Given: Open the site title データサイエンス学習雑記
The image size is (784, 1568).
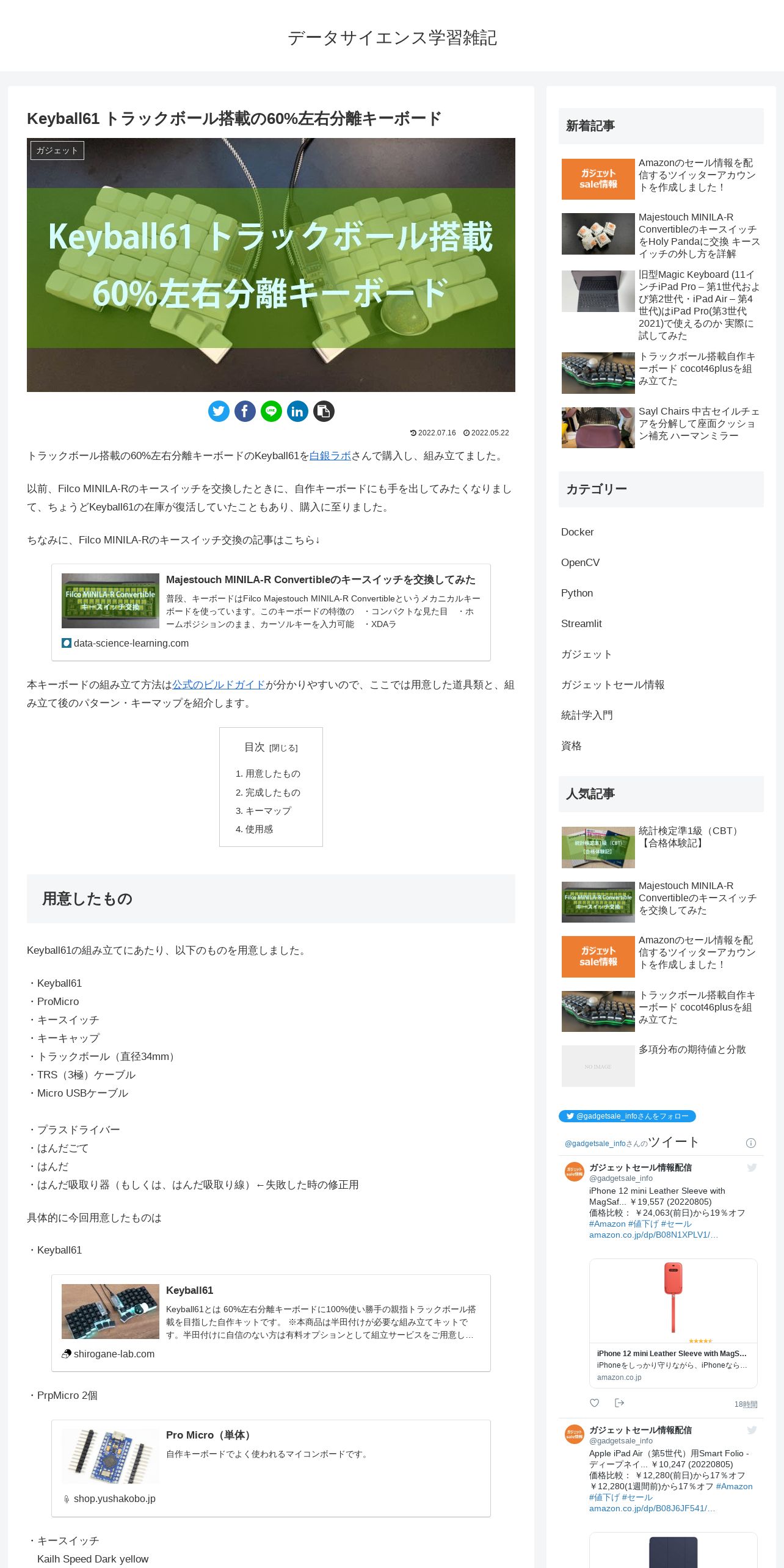Looking at the screenshot, I should click(x=392, y=38).
